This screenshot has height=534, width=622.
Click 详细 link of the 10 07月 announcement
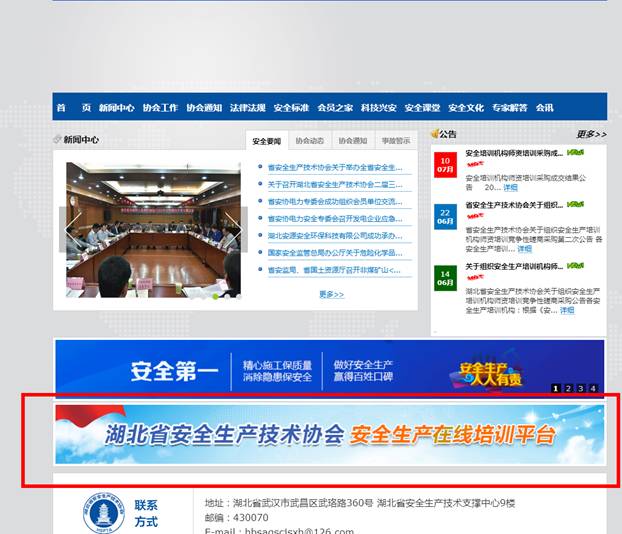coord(511,187)
